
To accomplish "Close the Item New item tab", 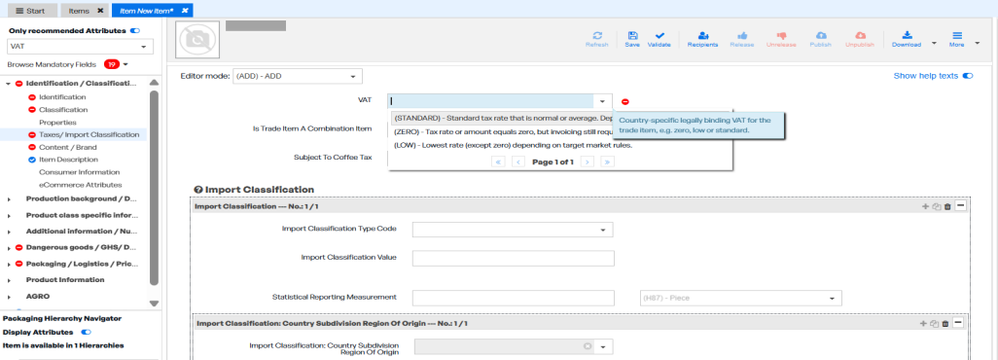I will coord(185,11).
